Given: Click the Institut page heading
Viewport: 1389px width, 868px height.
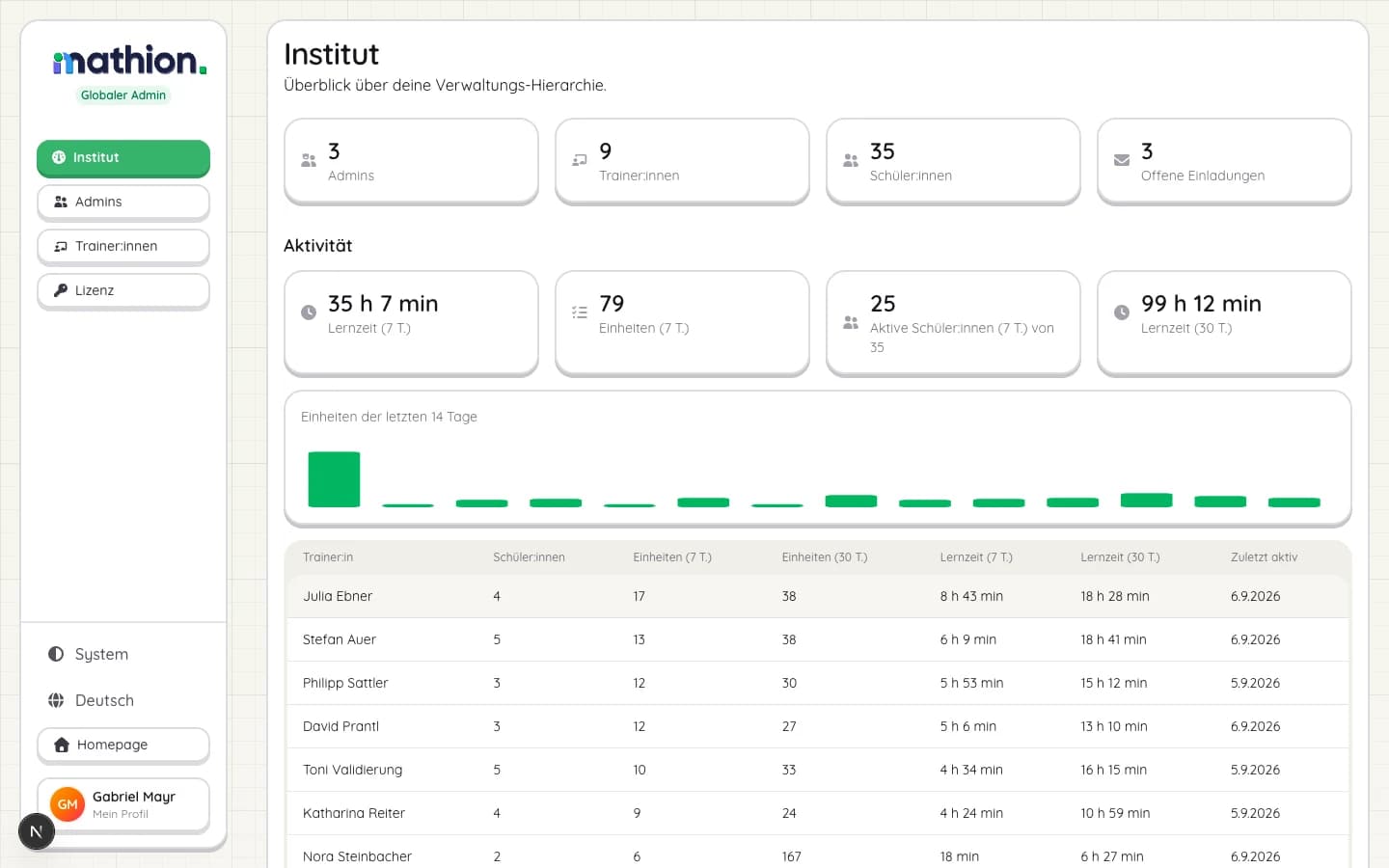Looking at the screenshot, I should [331, 54].
